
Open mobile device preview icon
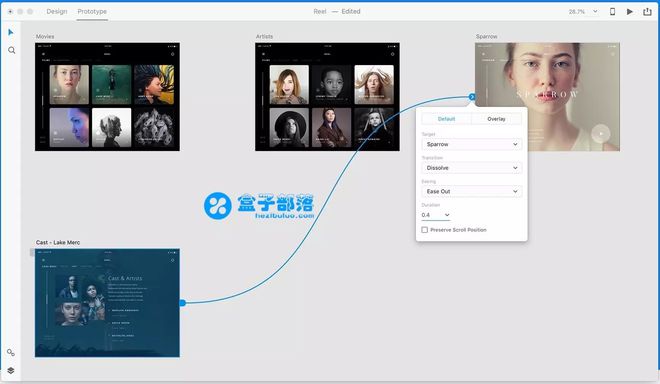tap(612, 11)
